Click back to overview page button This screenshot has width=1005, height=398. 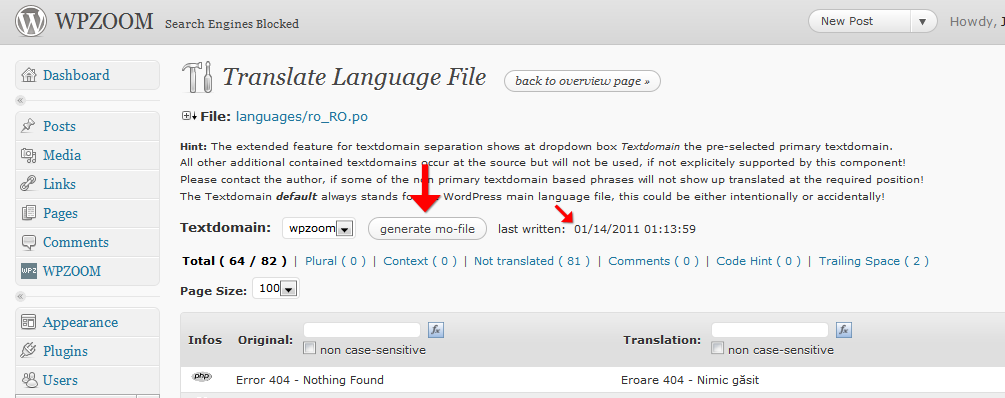[x=582, y=81]
